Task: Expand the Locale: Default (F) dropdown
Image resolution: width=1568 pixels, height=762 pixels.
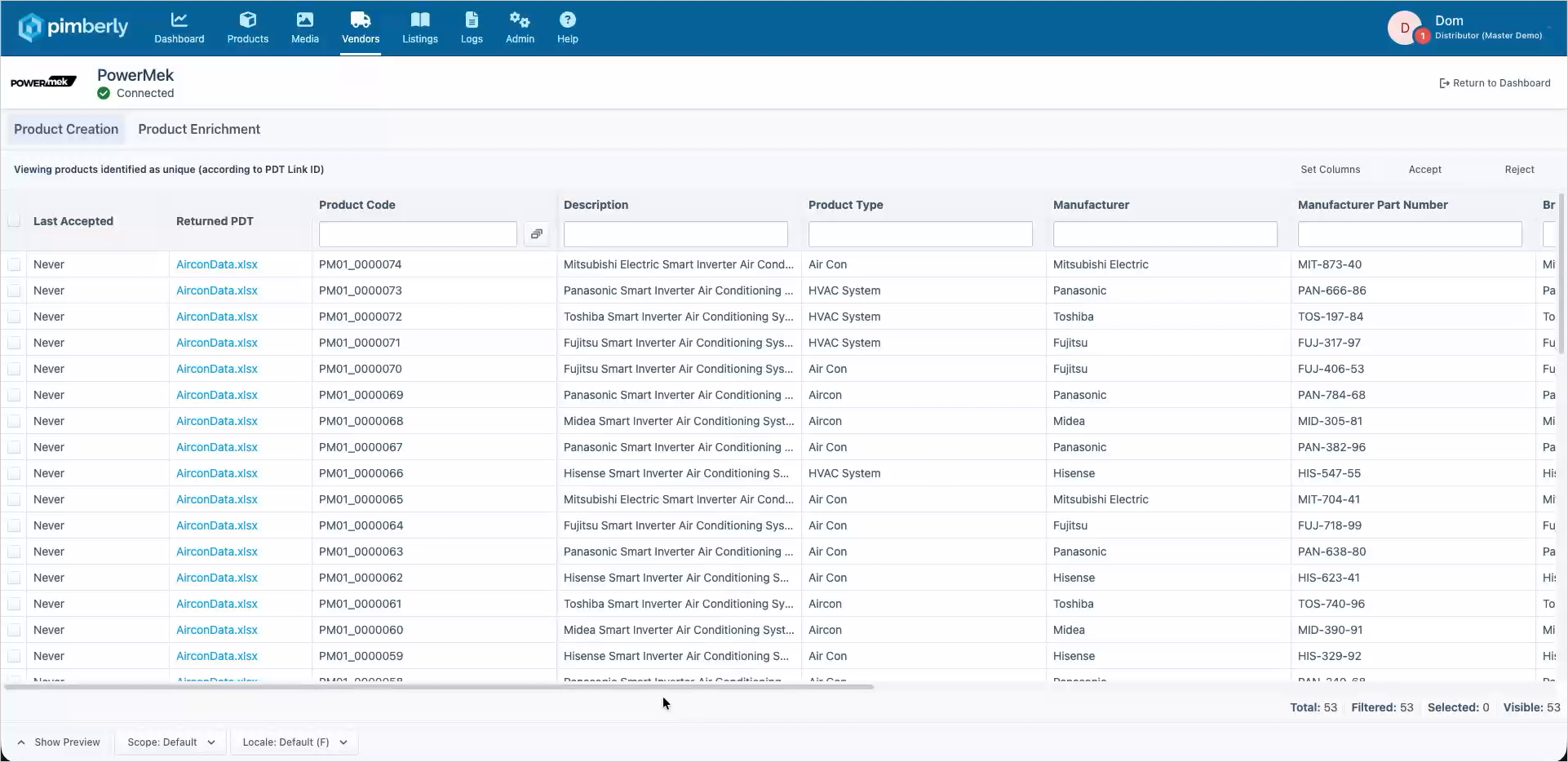Action: point(295,742)
